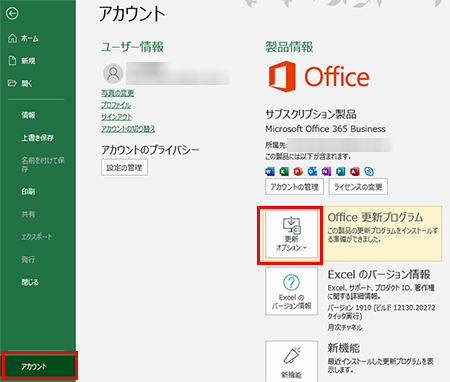
Task: Click the OneNote app icon
Action: (326, 171)
